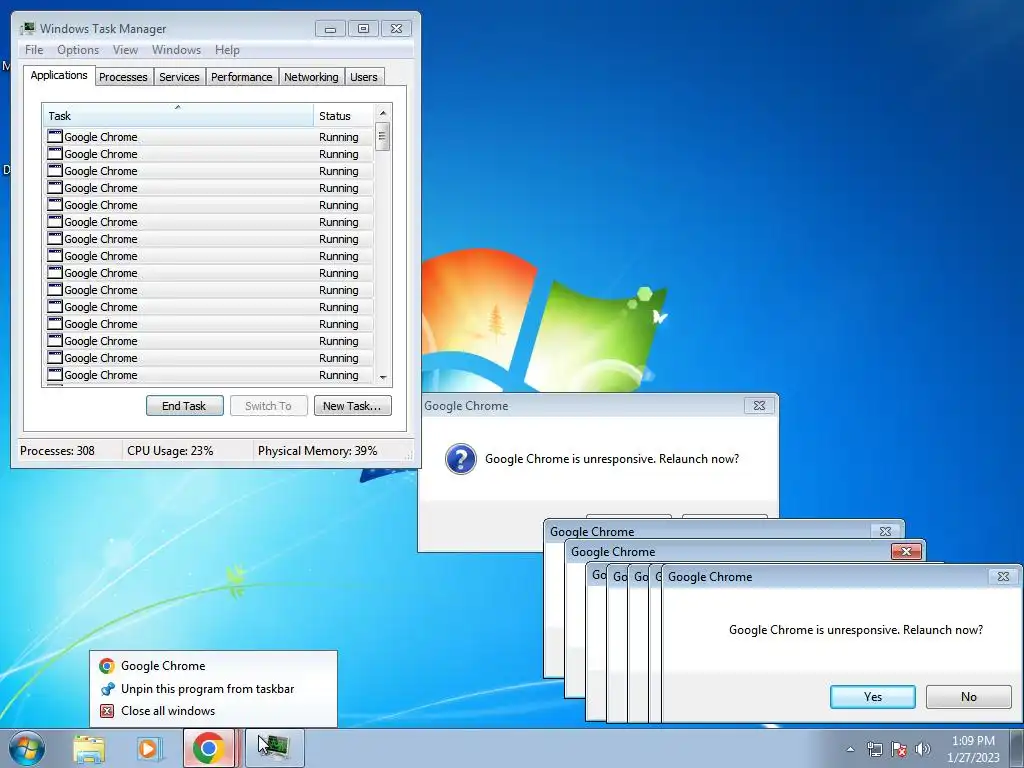Sort by the Task column header

point(178,116)
